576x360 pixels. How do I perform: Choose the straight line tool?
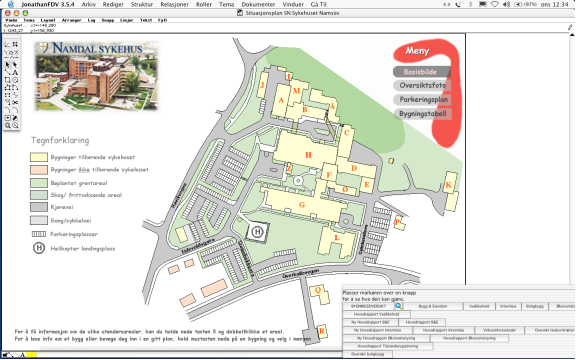tap(7, 72)
